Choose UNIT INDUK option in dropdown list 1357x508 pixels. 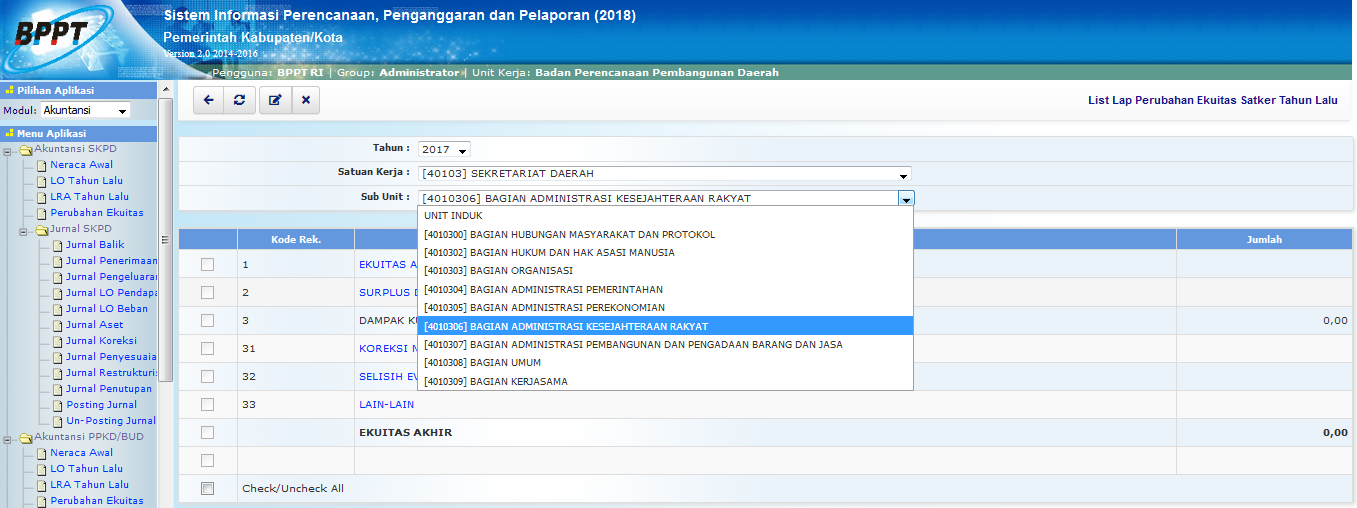453,216
